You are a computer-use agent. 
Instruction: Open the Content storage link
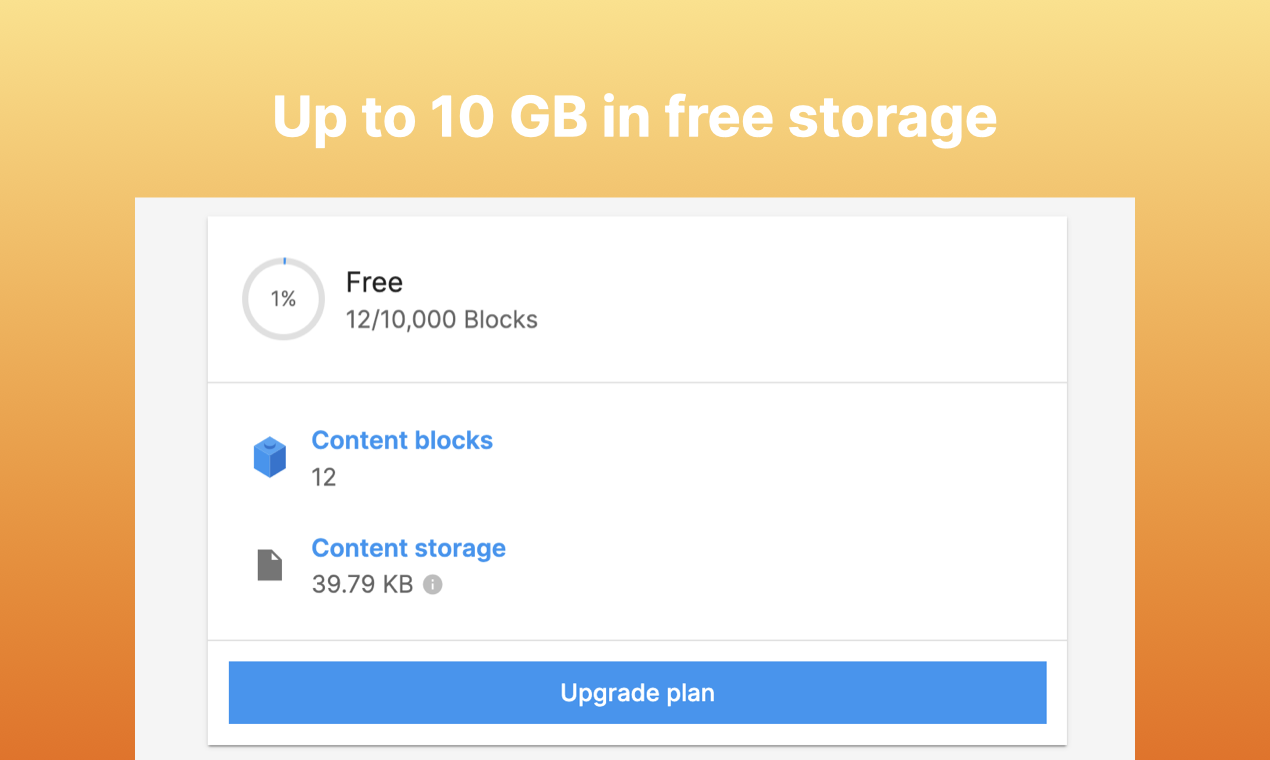point(409,548)
